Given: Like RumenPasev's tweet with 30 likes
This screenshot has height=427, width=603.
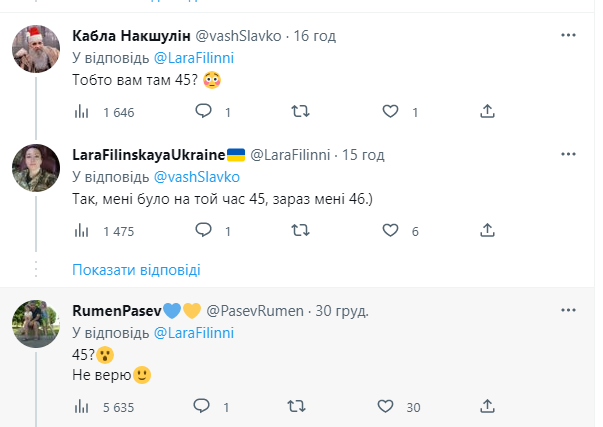Looking at the screenshot, I should click(387, 406).
